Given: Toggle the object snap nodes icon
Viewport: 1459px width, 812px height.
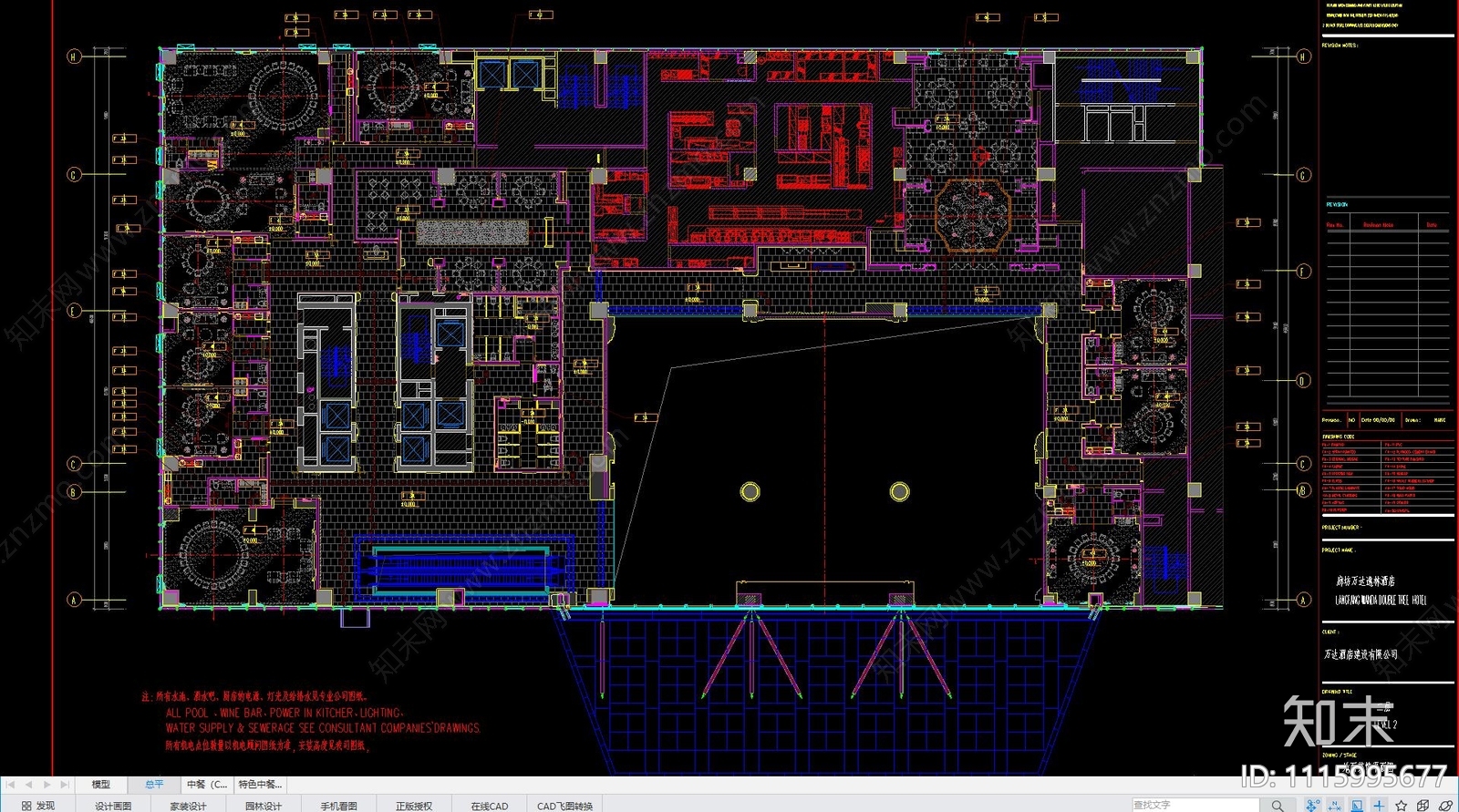Looking at the screenshot, I should [1312, 805].
